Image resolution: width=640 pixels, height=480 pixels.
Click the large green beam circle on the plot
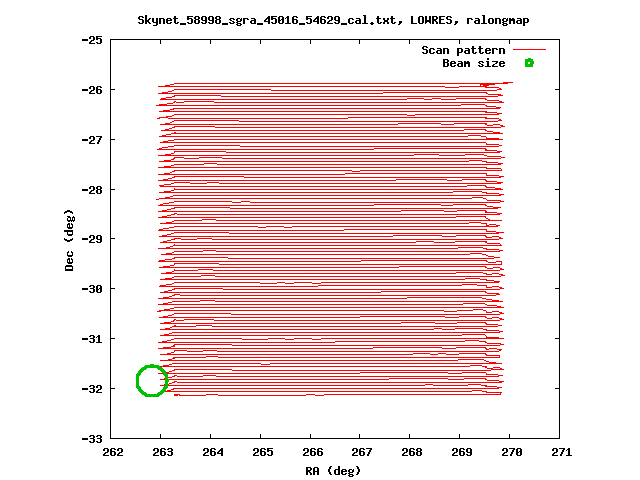152,380
